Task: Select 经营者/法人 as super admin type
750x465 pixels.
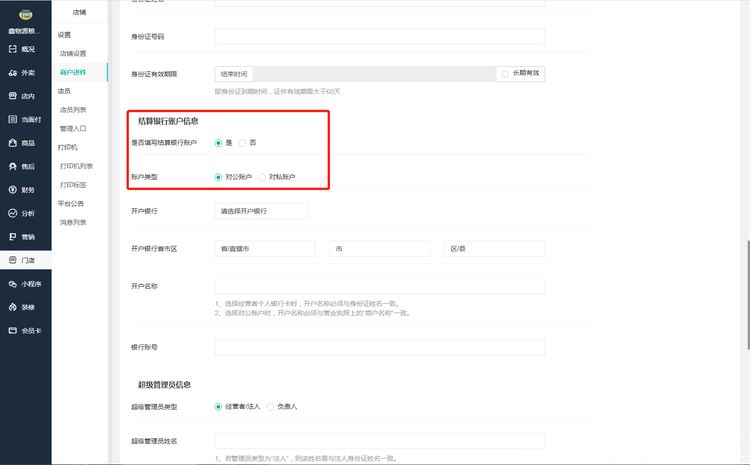Action: tap(218, 407)
